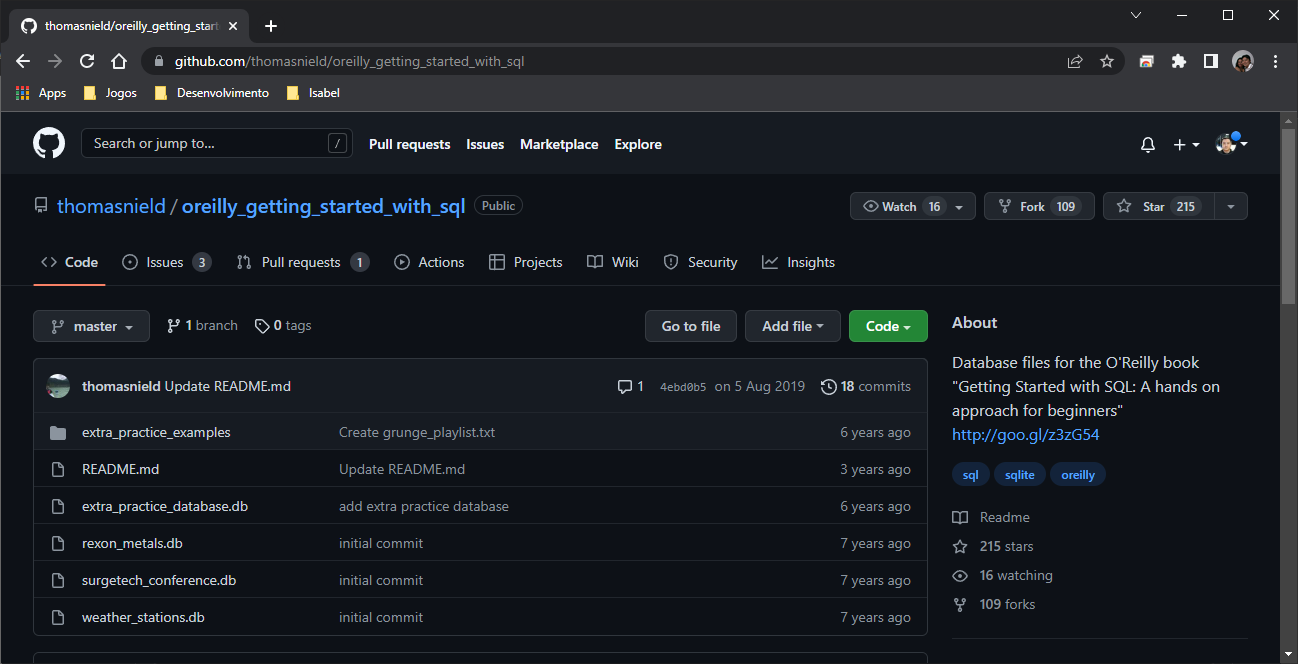This screenshot has height=664, width=1298.
Task: Switch to the Issues tab
Action: point(166,262)
